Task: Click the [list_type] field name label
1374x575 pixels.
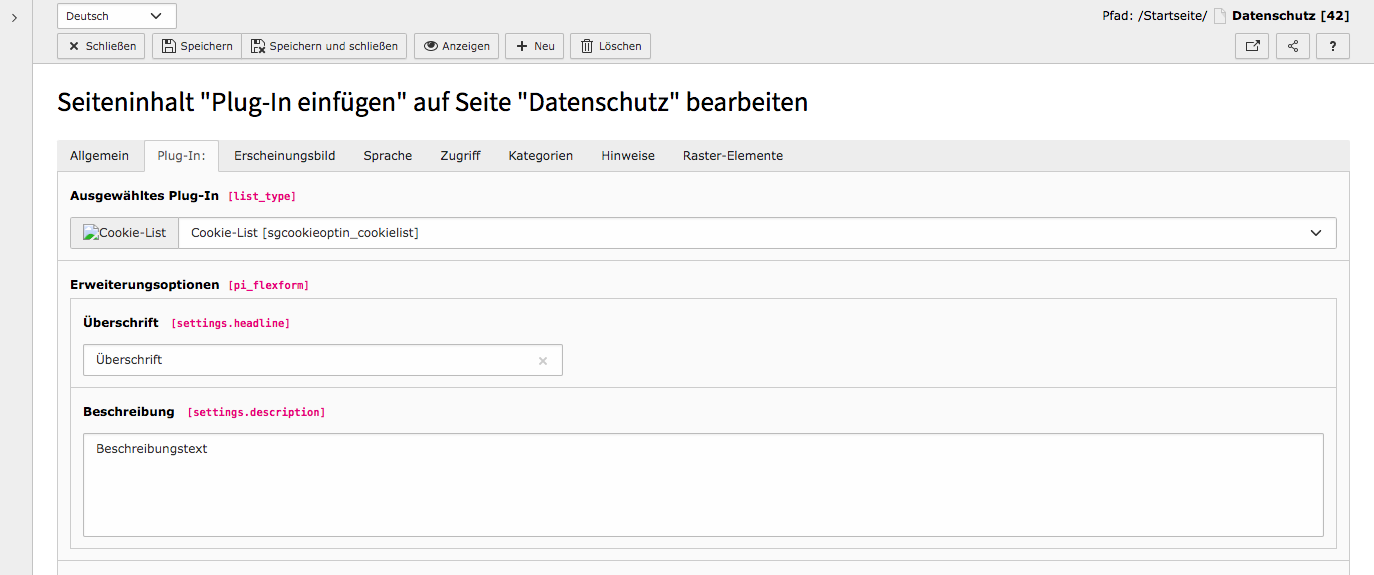Action: 262,197
